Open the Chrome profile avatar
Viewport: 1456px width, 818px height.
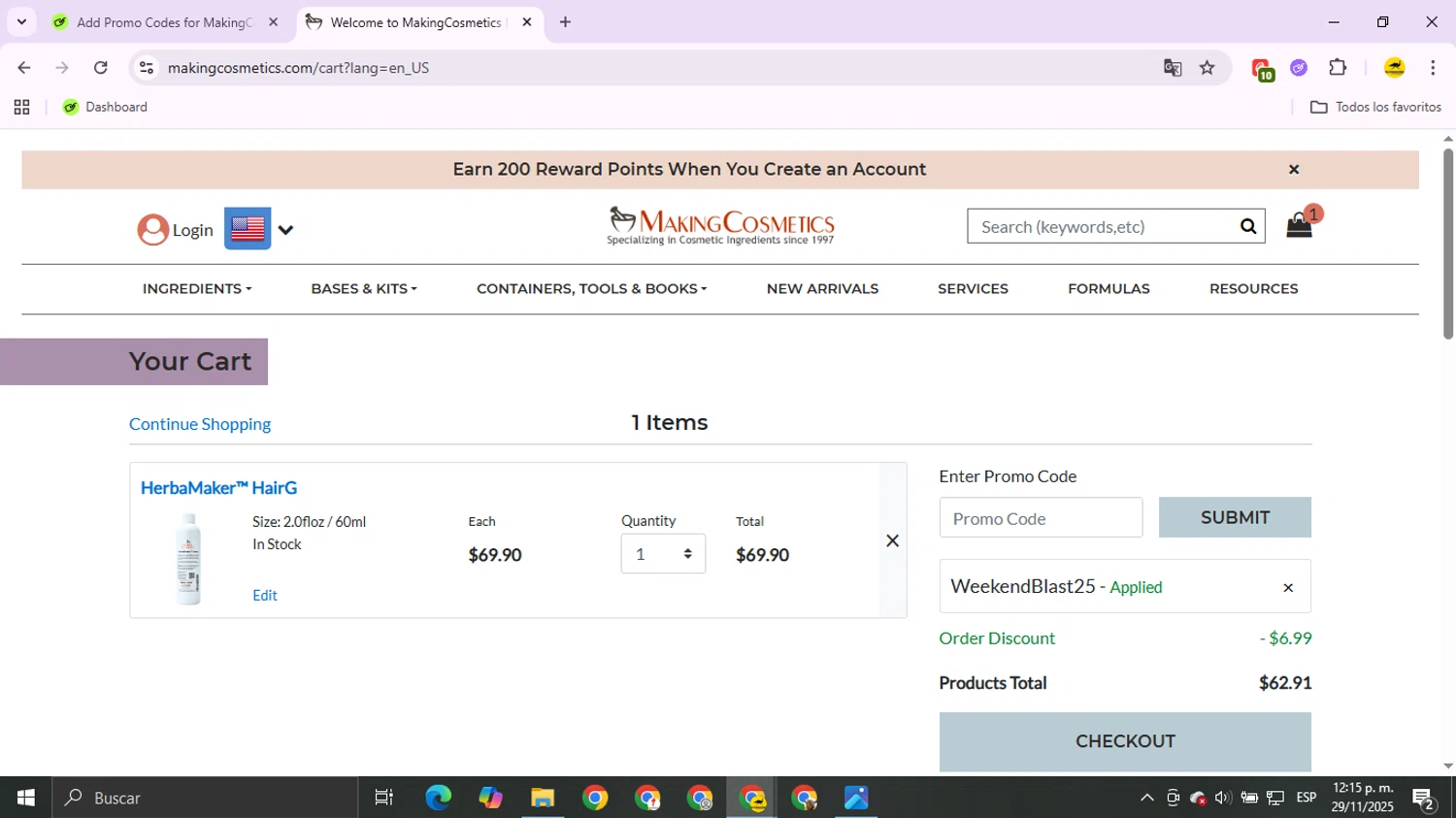tap(1395, 68)
